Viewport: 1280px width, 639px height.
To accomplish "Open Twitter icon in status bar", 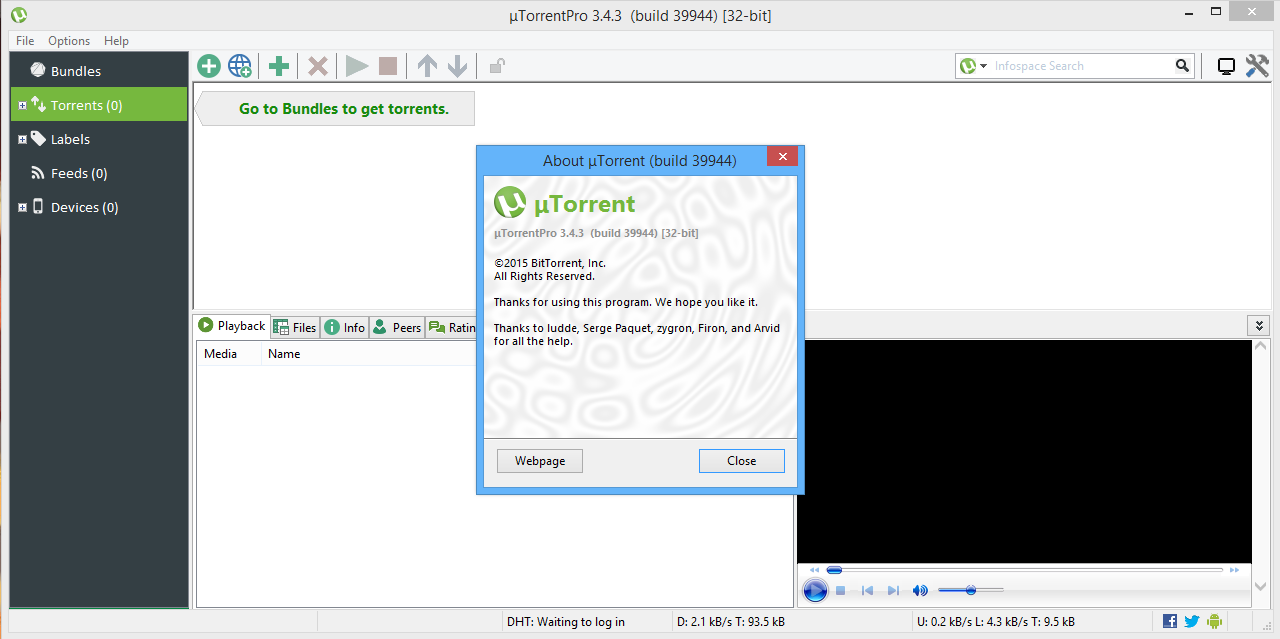I will 1192,621.
